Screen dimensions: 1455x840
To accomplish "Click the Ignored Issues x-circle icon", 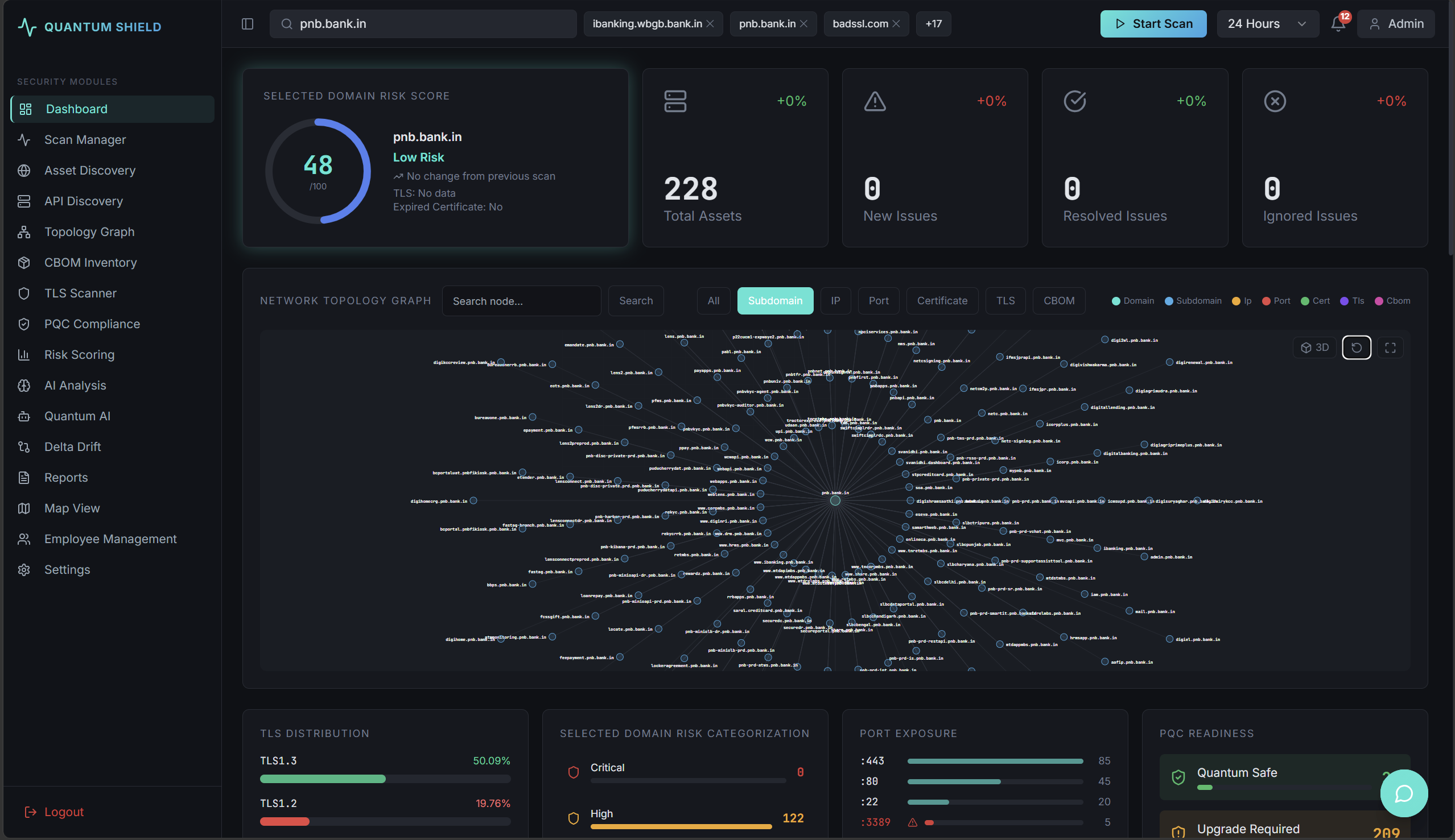I will 1275,101.
